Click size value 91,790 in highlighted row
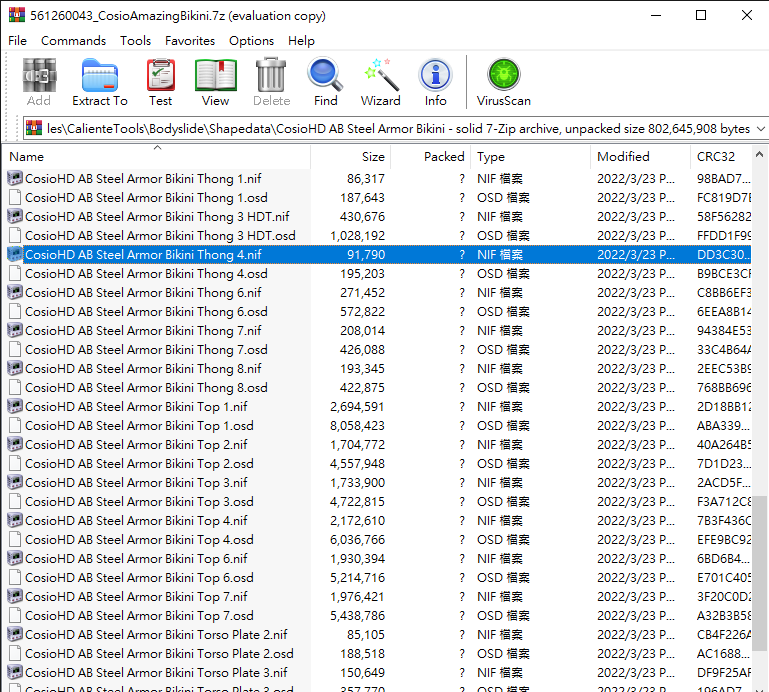Viewport: 769px width, 692px height. tap(366, 255)
